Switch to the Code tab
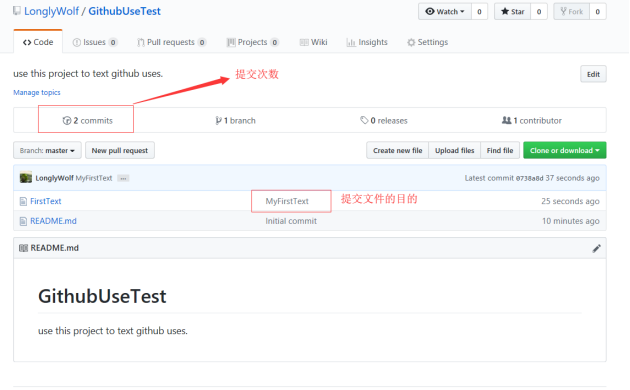The image size is (630, 390). [x=38, y=42]
